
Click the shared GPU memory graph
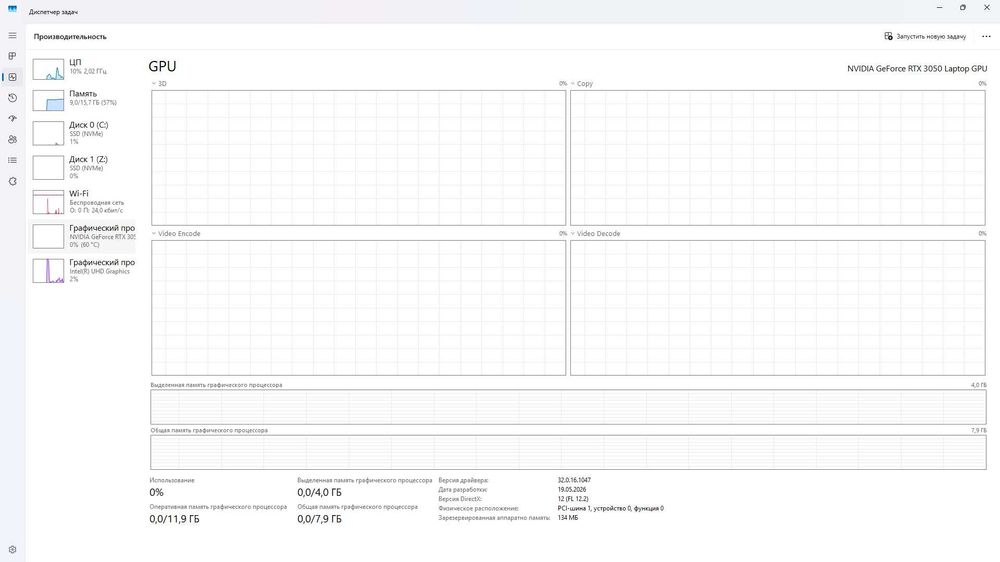click(x=568, y=452)
